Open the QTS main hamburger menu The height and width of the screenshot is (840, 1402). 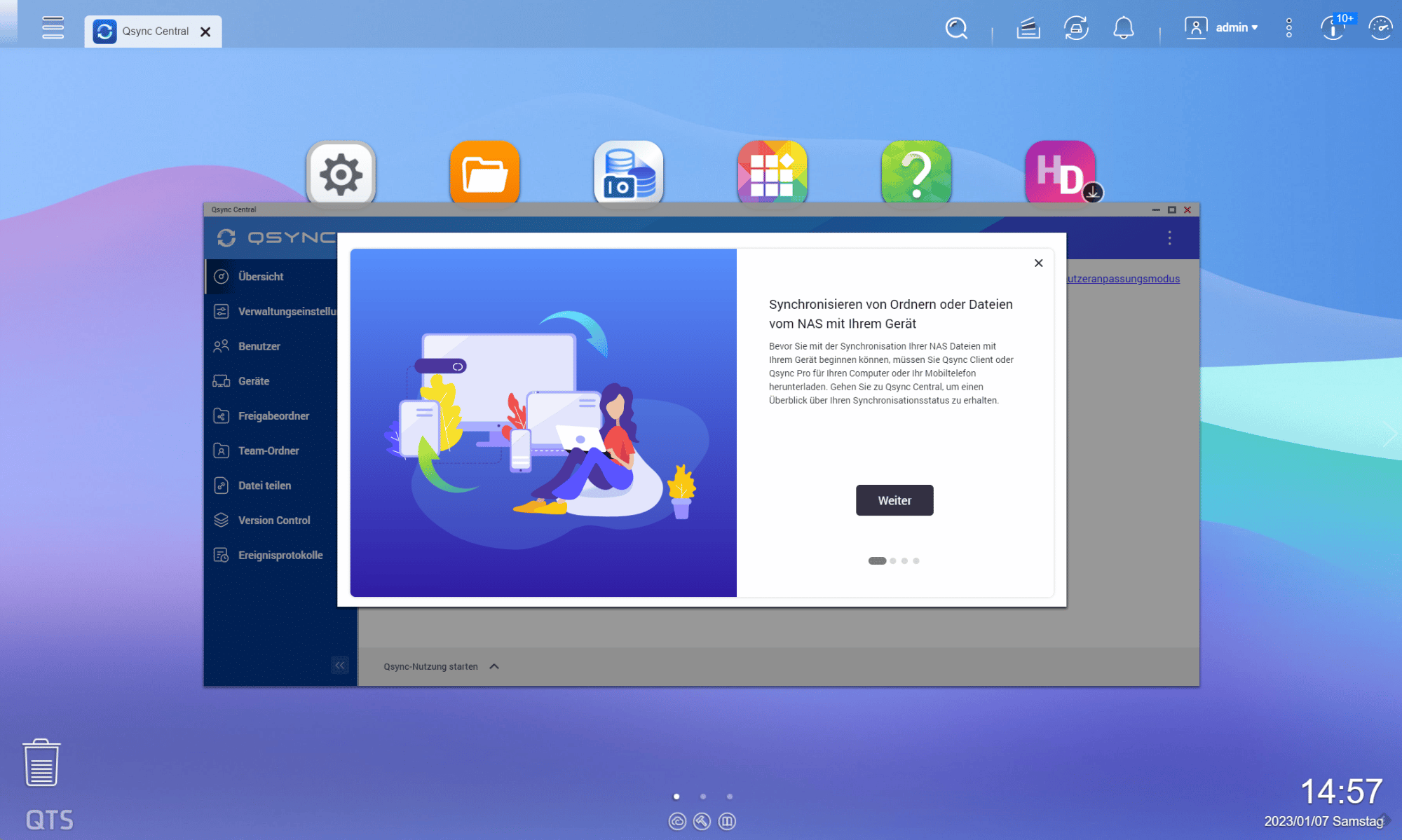pos(53,28)
